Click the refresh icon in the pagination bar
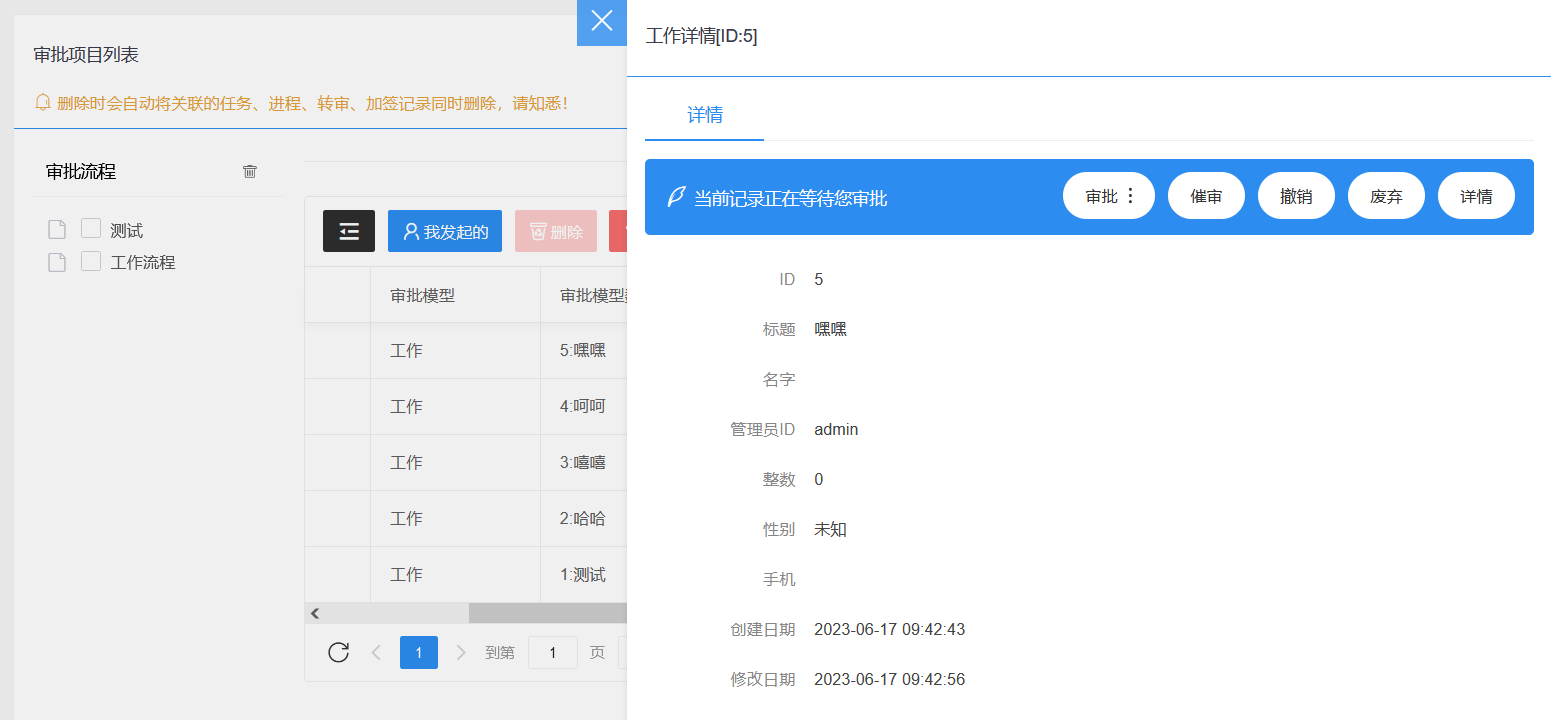Image resolution: width=1551 pixels, height=720 pixels. tap(338, 652)
